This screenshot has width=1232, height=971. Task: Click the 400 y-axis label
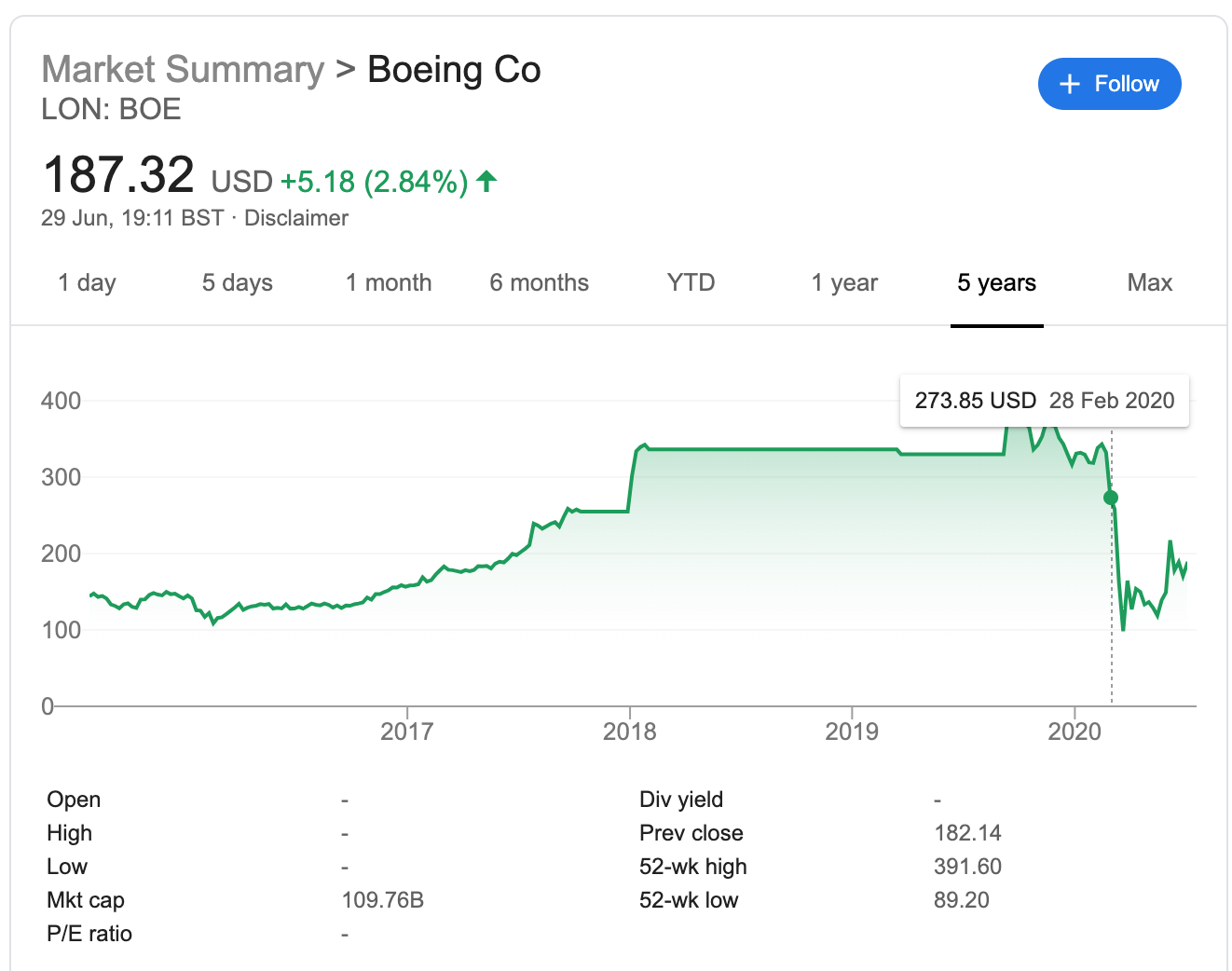pyautogui.click(x=62, y=401)
